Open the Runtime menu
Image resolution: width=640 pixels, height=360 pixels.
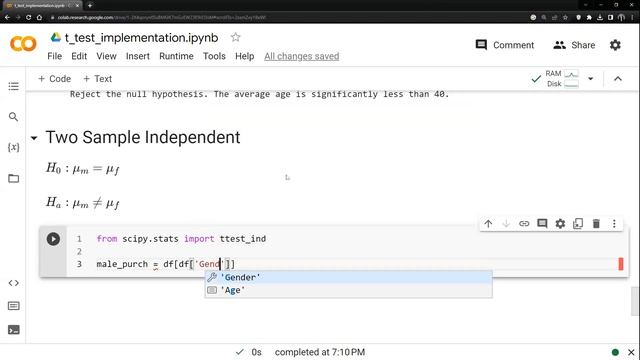(176, 56)
